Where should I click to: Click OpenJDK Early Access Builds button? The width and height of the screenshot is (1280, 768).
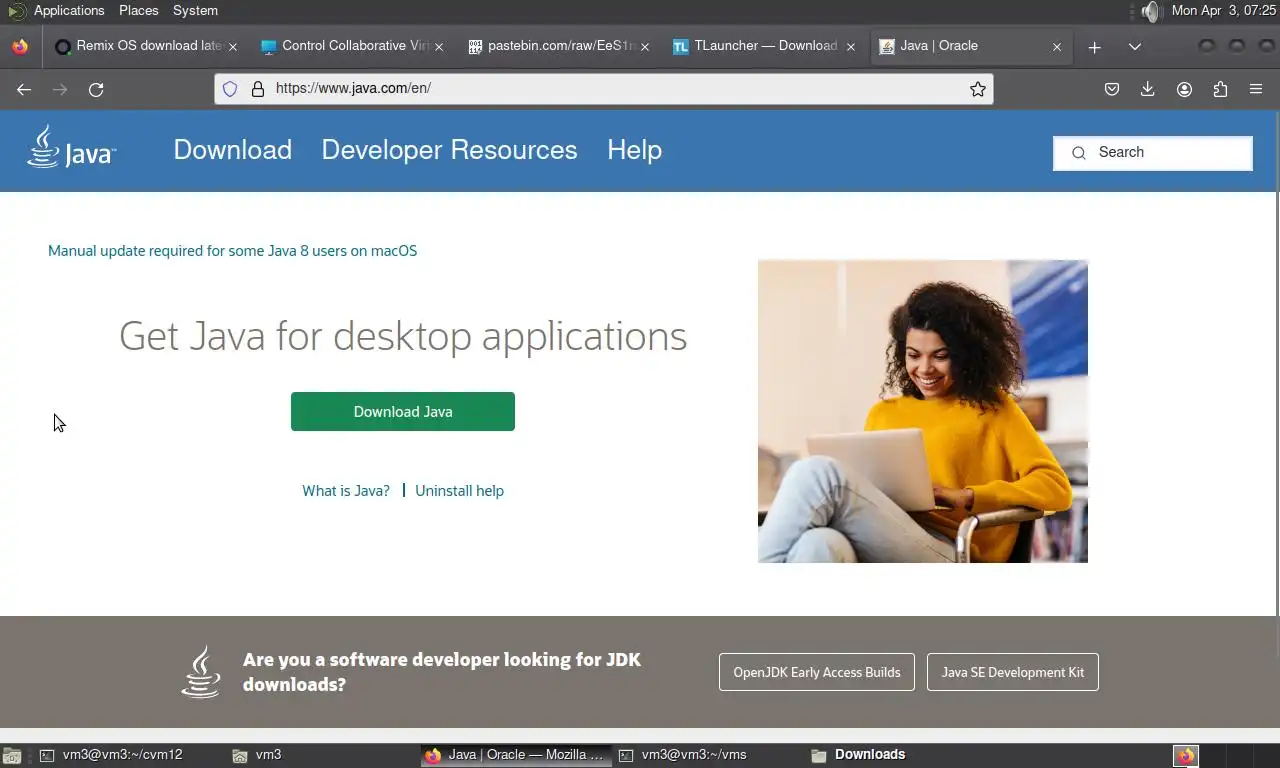tap(817, 672)
